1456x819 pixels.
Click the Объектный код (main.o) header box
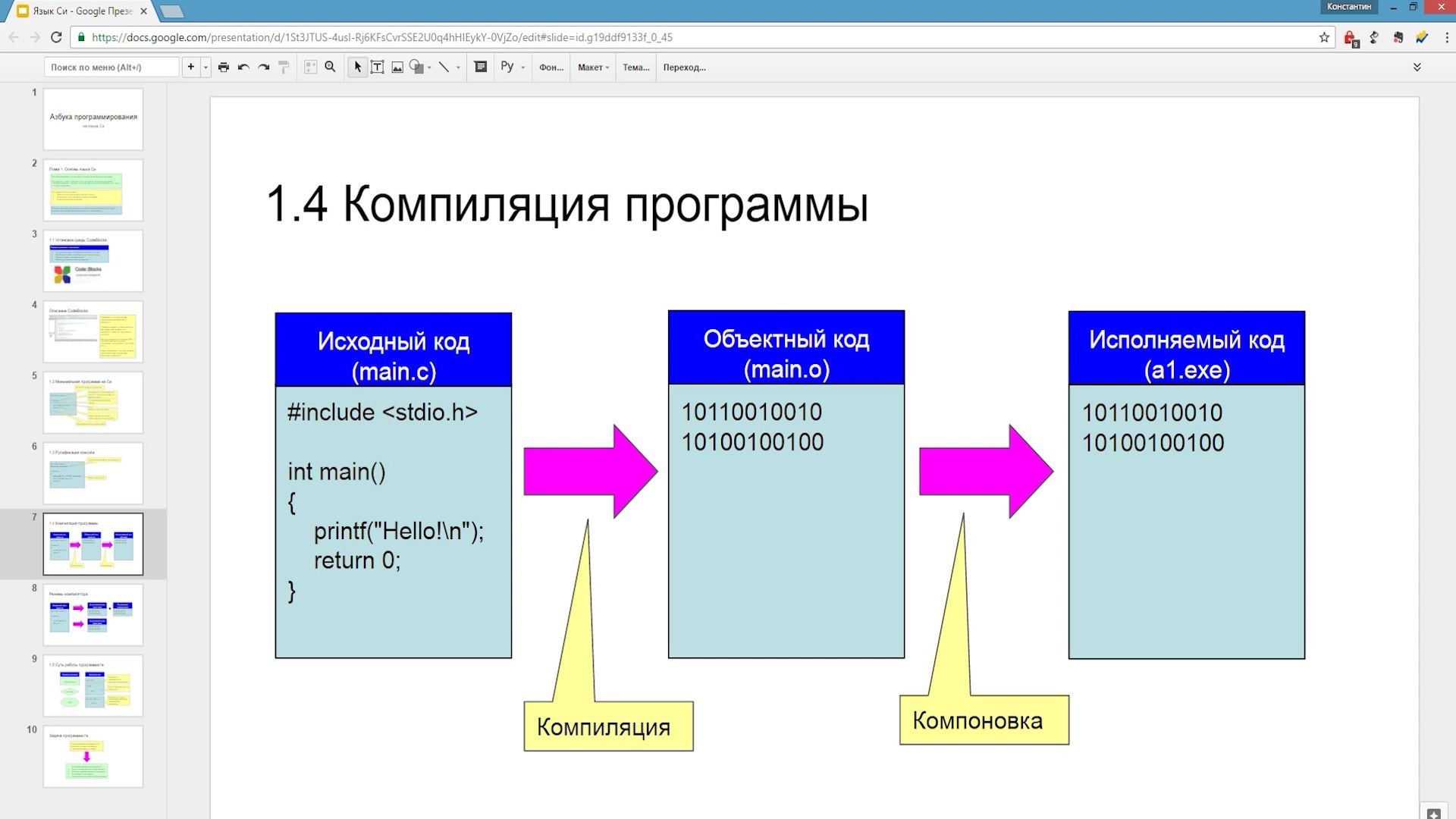point(786,348)
